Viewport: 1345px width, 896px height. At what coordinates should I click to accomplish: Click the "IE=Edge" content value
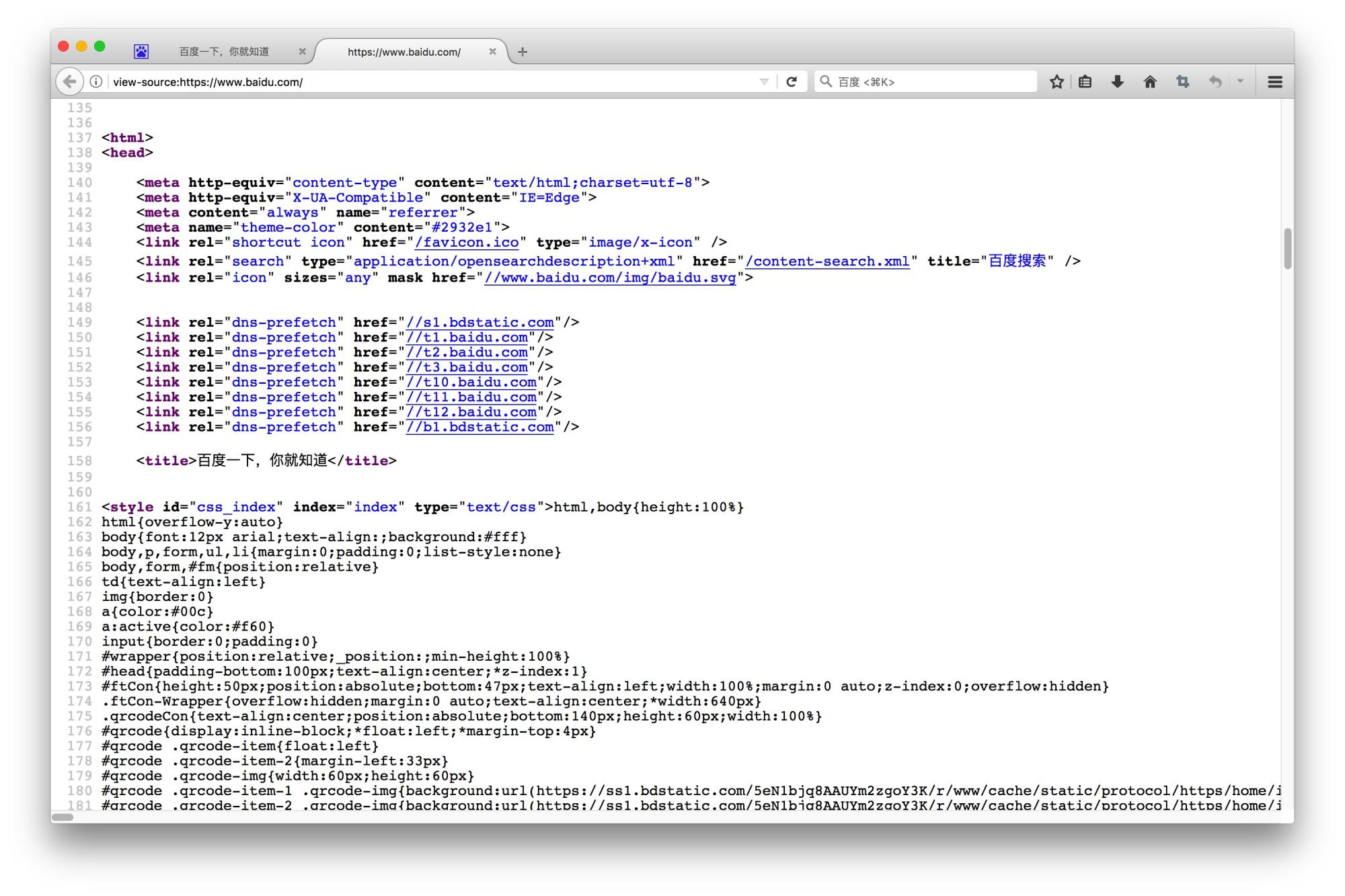click(549, 198)
